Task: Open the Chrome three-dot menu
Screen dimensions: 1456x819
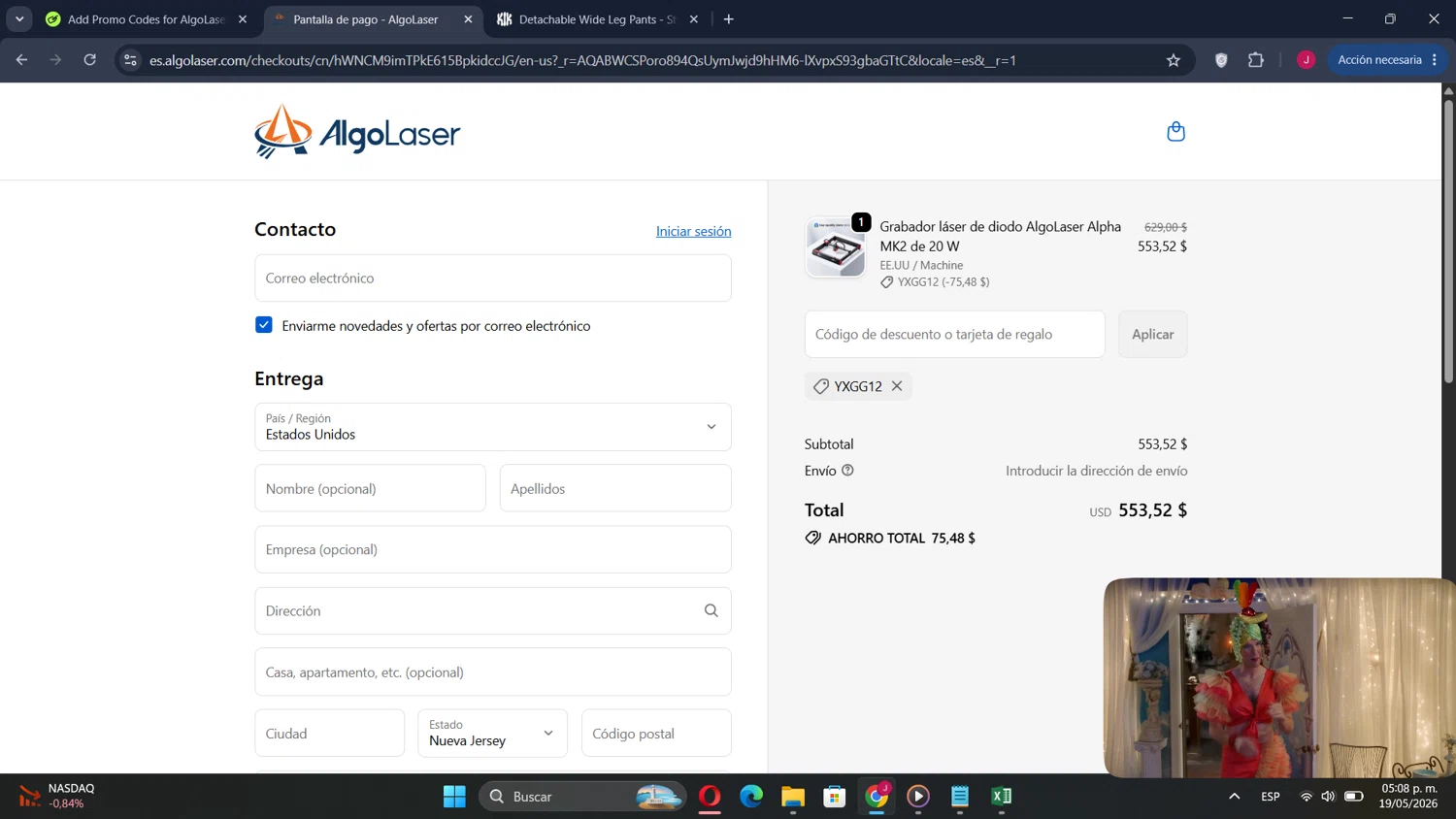Action: (x=1435, y=60)
